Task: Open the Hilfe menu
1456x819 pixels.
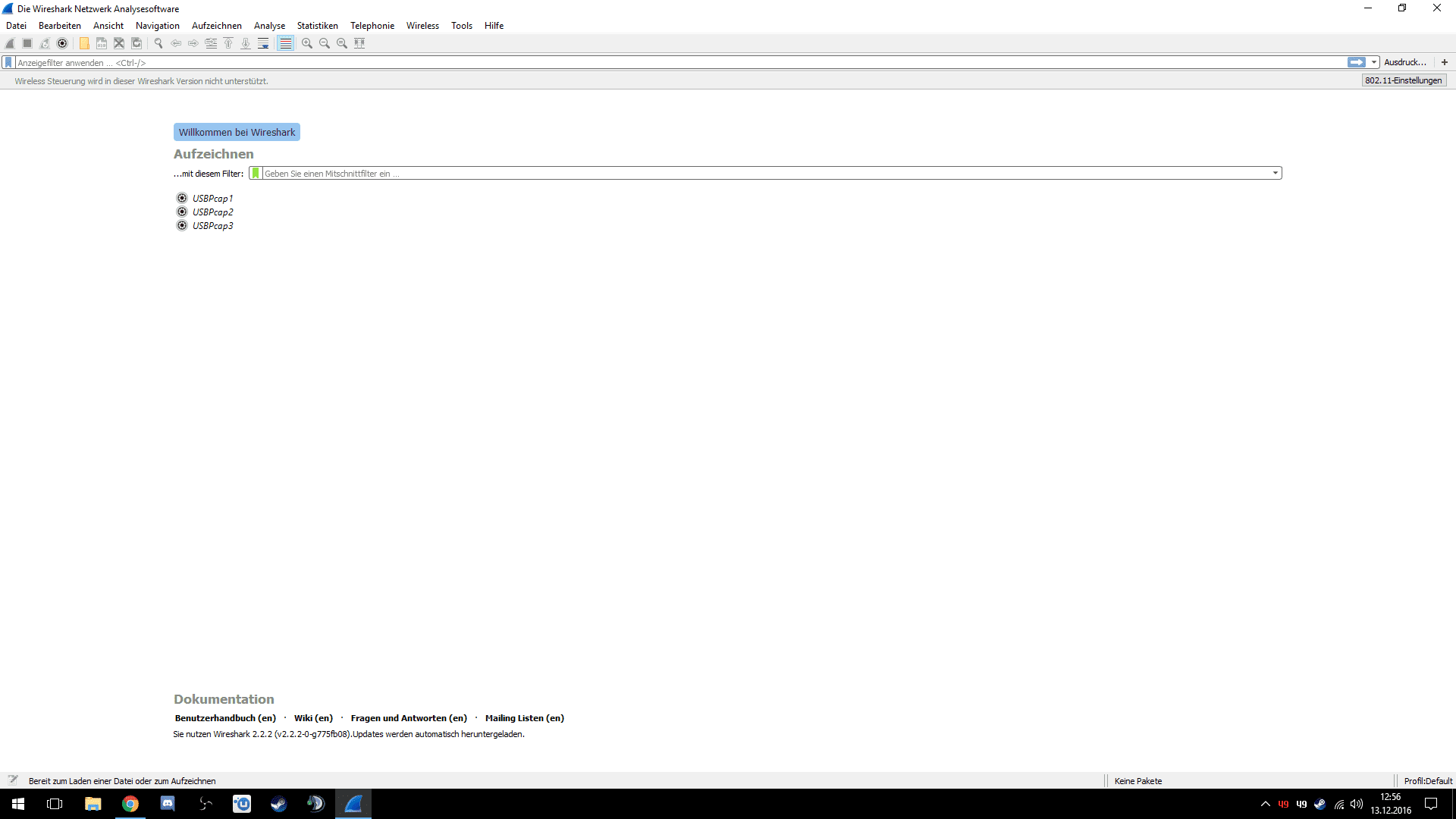Action: 494,26
